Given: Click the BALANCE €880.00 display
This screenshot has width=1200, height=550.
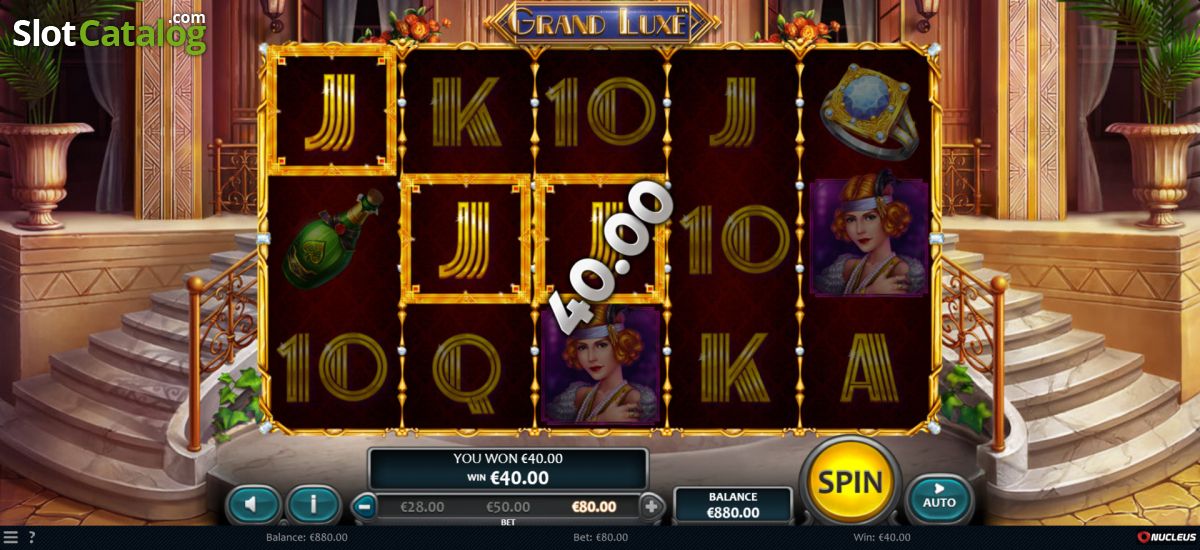Looking at the screenshot, I should pos(734,505).
